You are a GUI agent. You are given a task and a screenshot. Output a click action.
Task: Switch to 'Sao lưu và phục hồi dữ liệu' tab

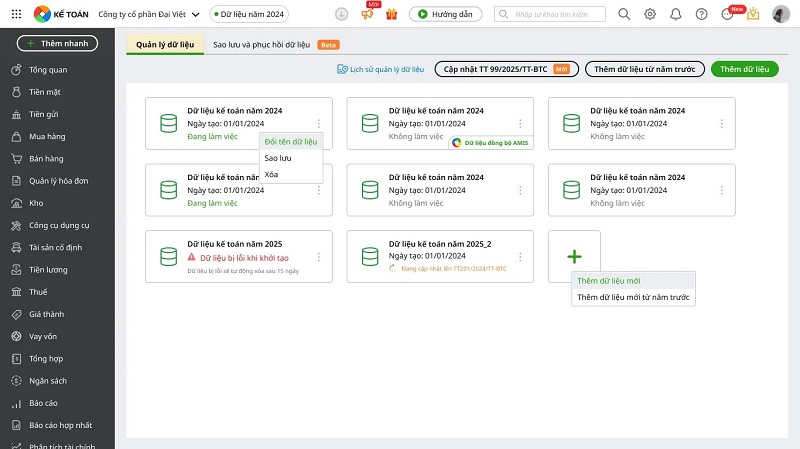pos(262,45)
